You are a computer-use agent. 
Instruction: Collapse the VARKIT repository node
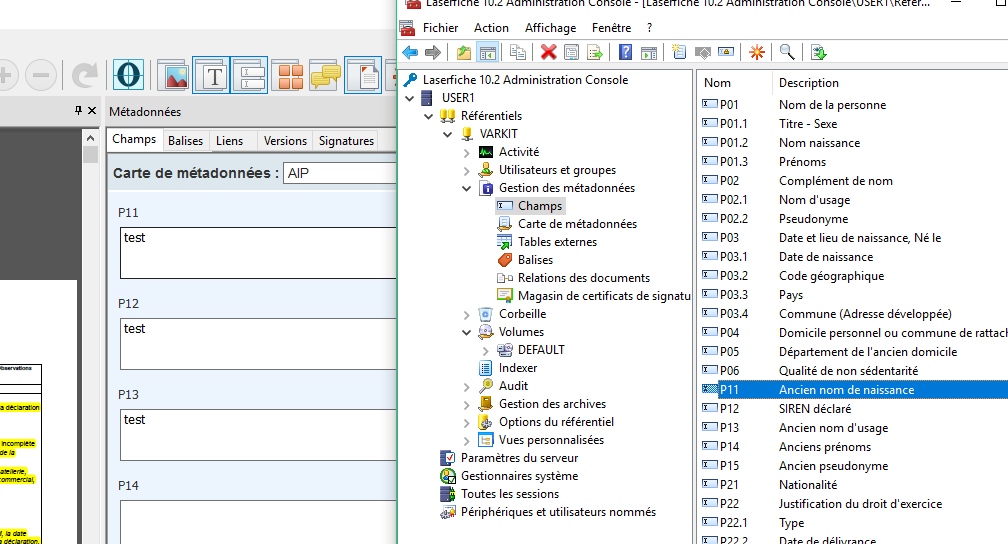(x=448, y=134)
